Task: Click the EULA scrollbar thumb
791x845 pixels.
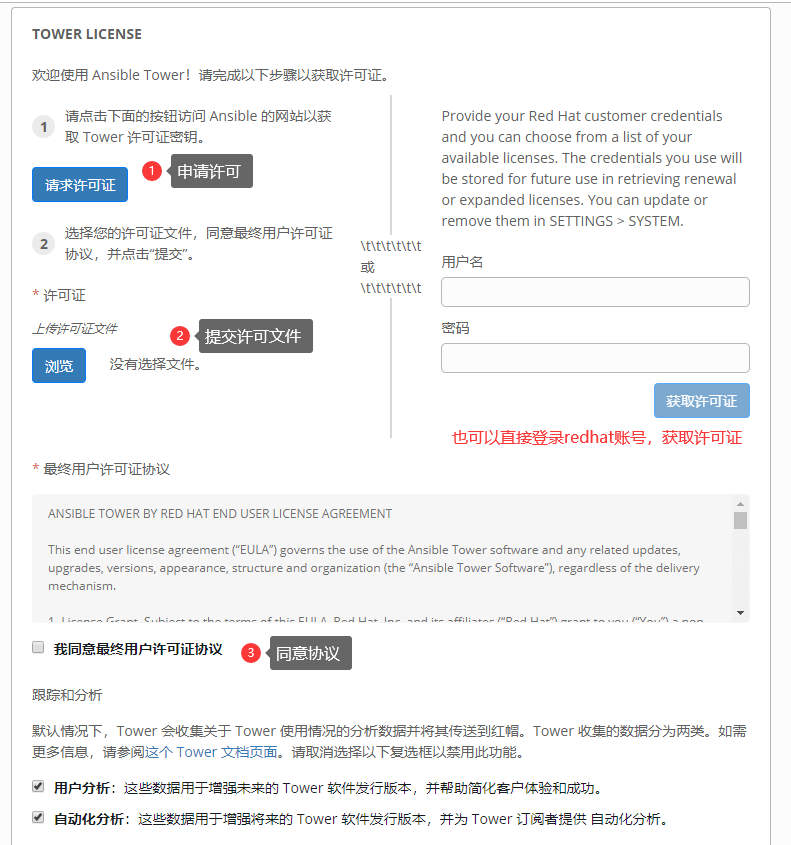Action: [740, 521]
